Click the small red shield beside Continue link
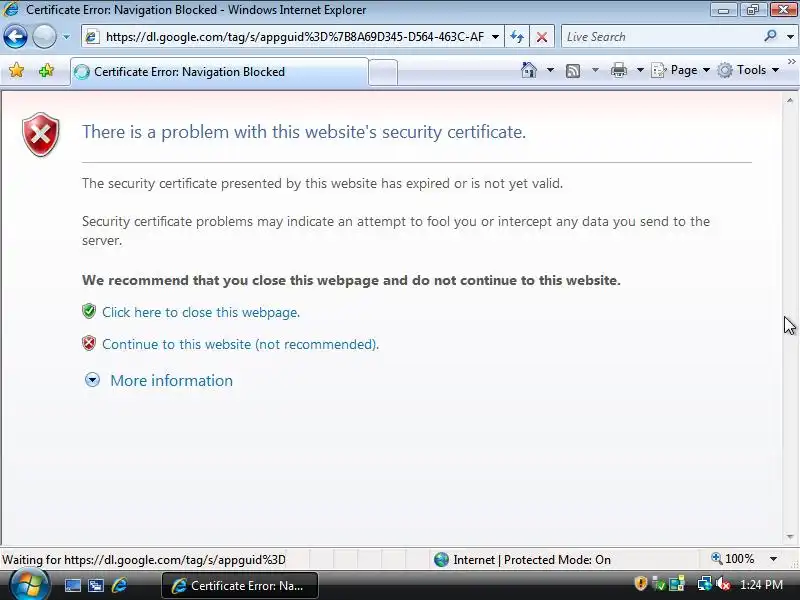This screenshot has width=800, height=600. coord(89,343)
